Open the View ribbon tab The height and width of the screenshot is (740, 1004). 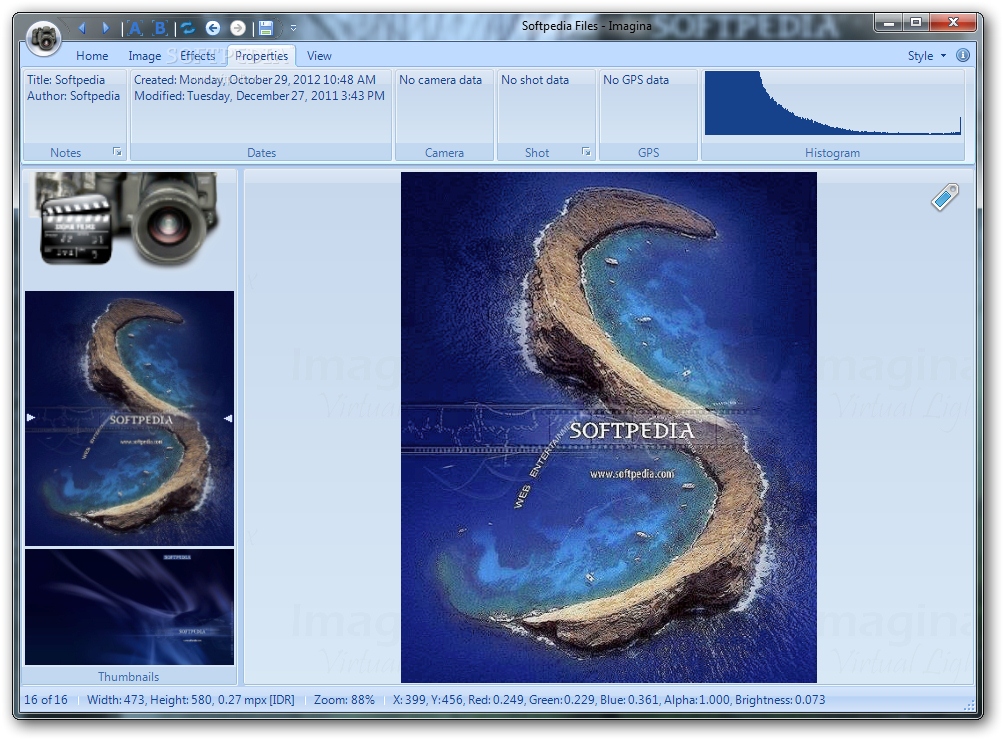[319, 56]
